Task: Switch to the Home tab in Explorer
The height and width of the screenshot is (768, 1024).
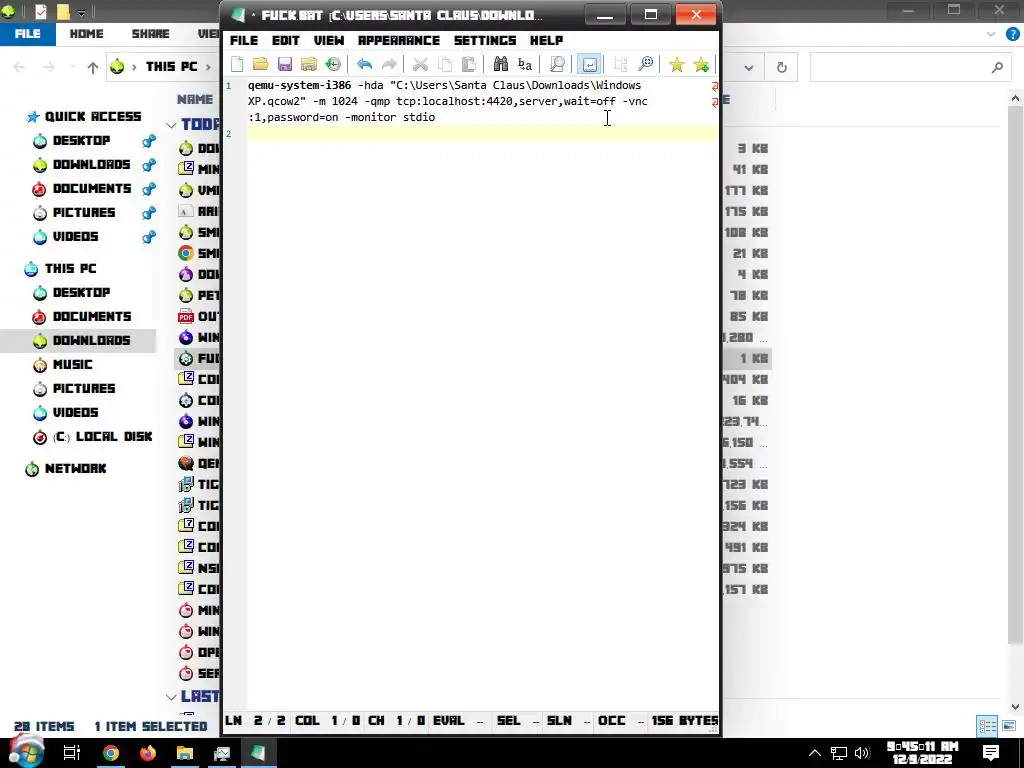Action: click(x=86, y=34)
